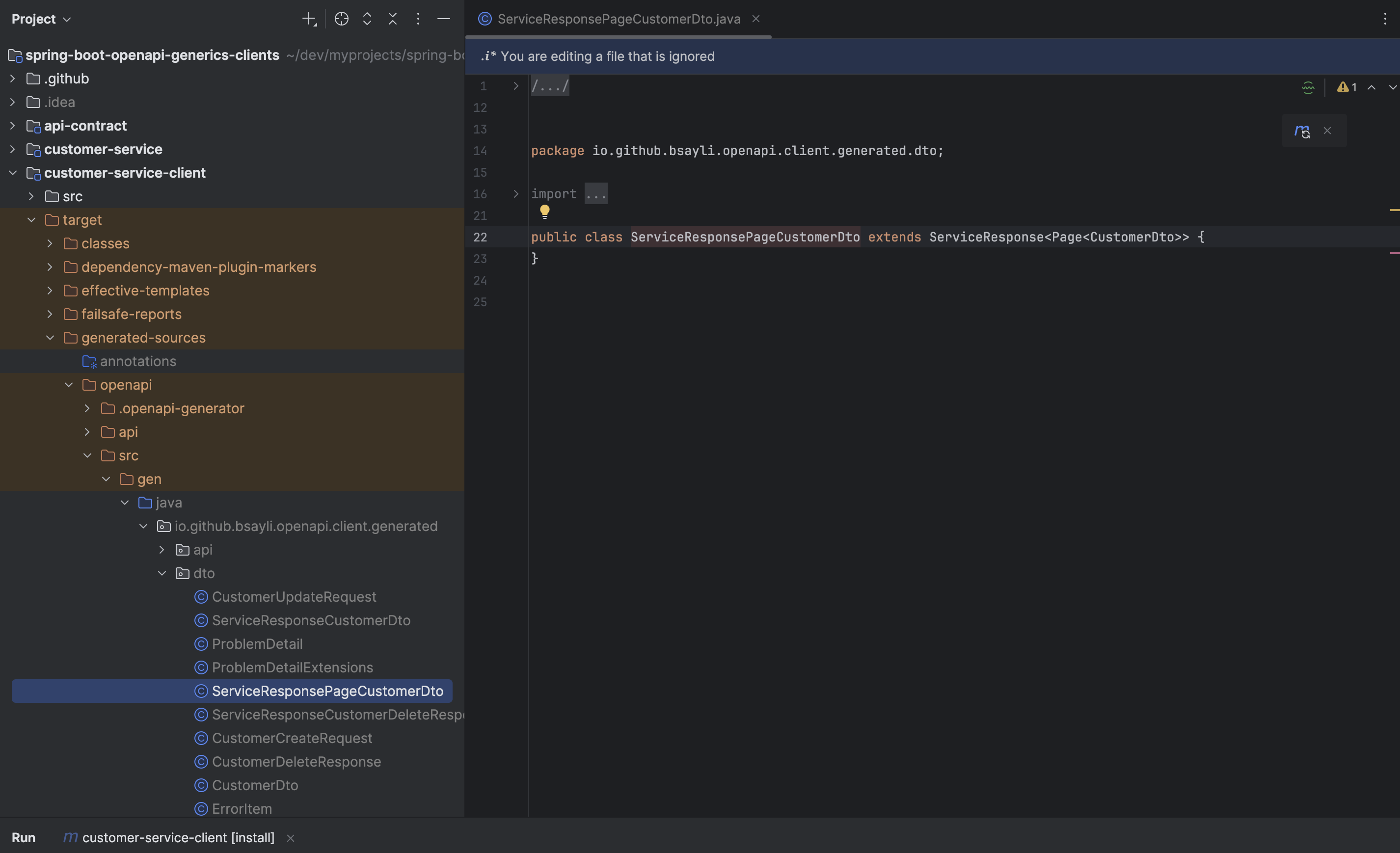Click the select opened file crosshair icon

341,19
